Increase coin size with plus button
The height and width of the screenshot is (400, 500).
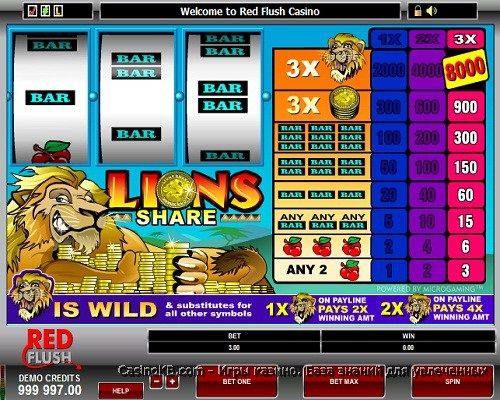point(172,382)
